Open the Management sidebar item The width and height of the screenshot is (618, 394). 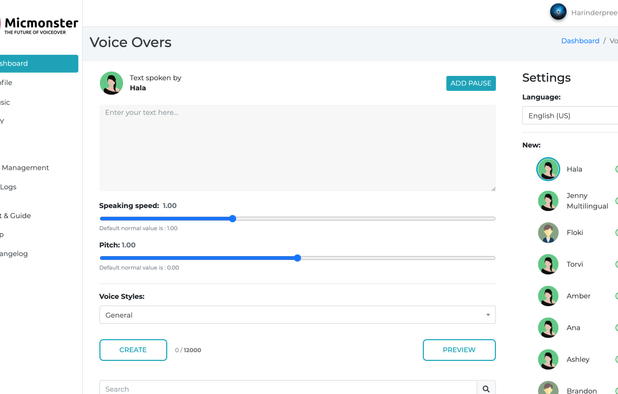pos(25,167)
